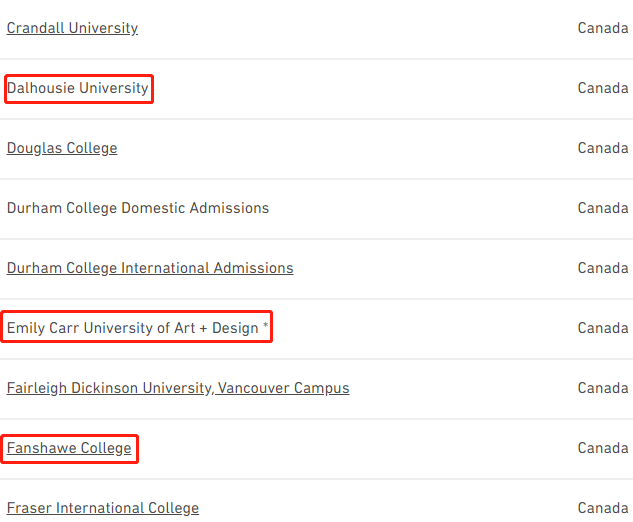Click Canada in Durham College Domestic row
The height and width of the screenshot is (522, 633).
pos(603,208)
